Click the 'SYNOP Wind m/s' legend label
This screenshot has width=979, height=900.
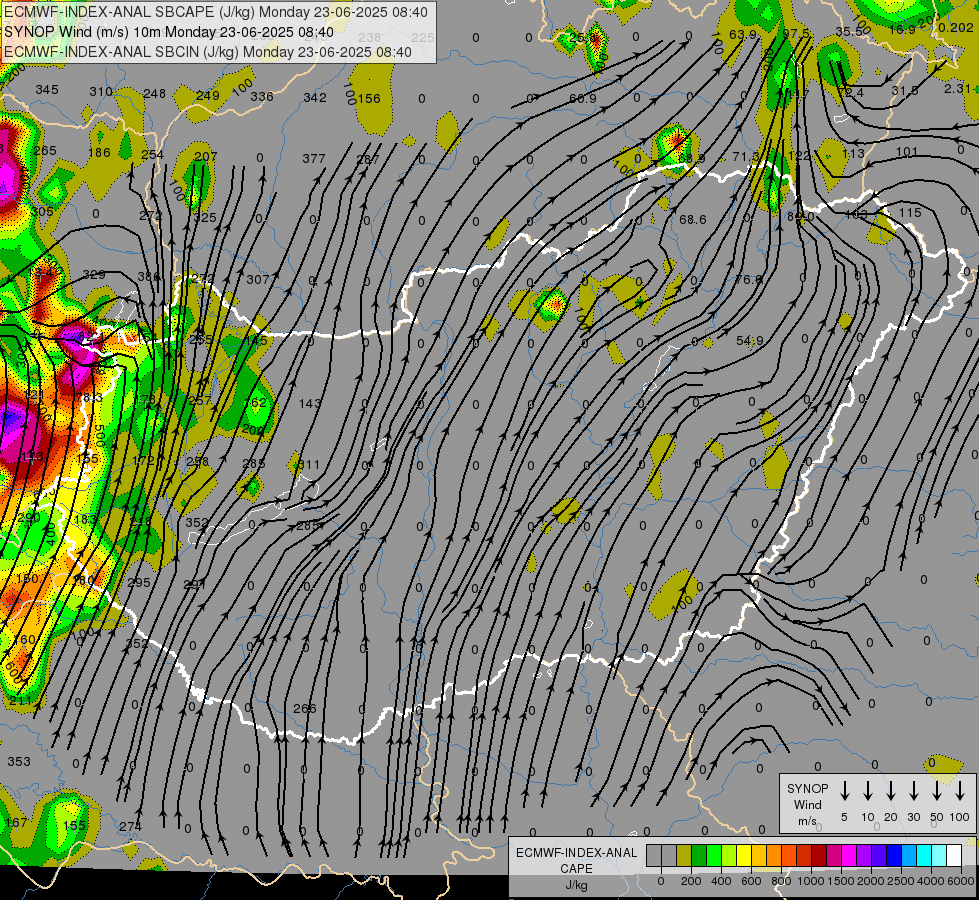[807, 804]
